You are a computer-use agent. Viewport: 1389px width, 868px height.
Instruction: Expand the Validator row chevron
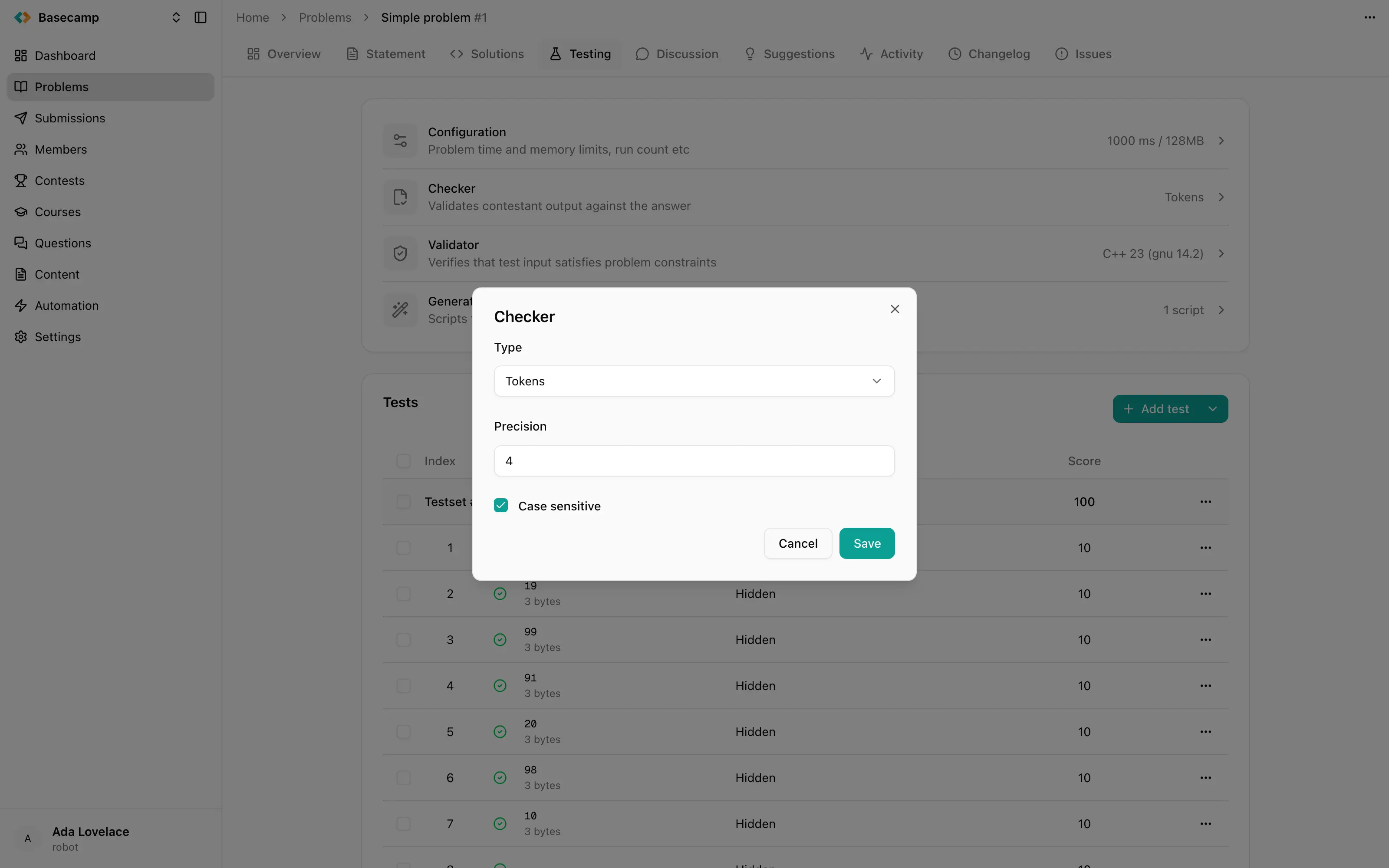pos(1221,253)
